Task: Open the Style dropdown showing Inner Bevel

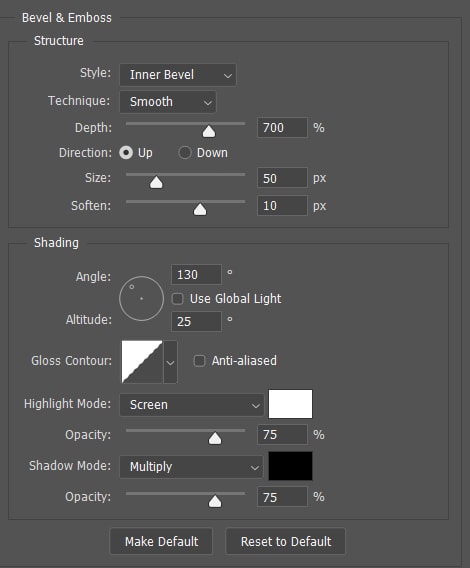Action: (178, 75)
